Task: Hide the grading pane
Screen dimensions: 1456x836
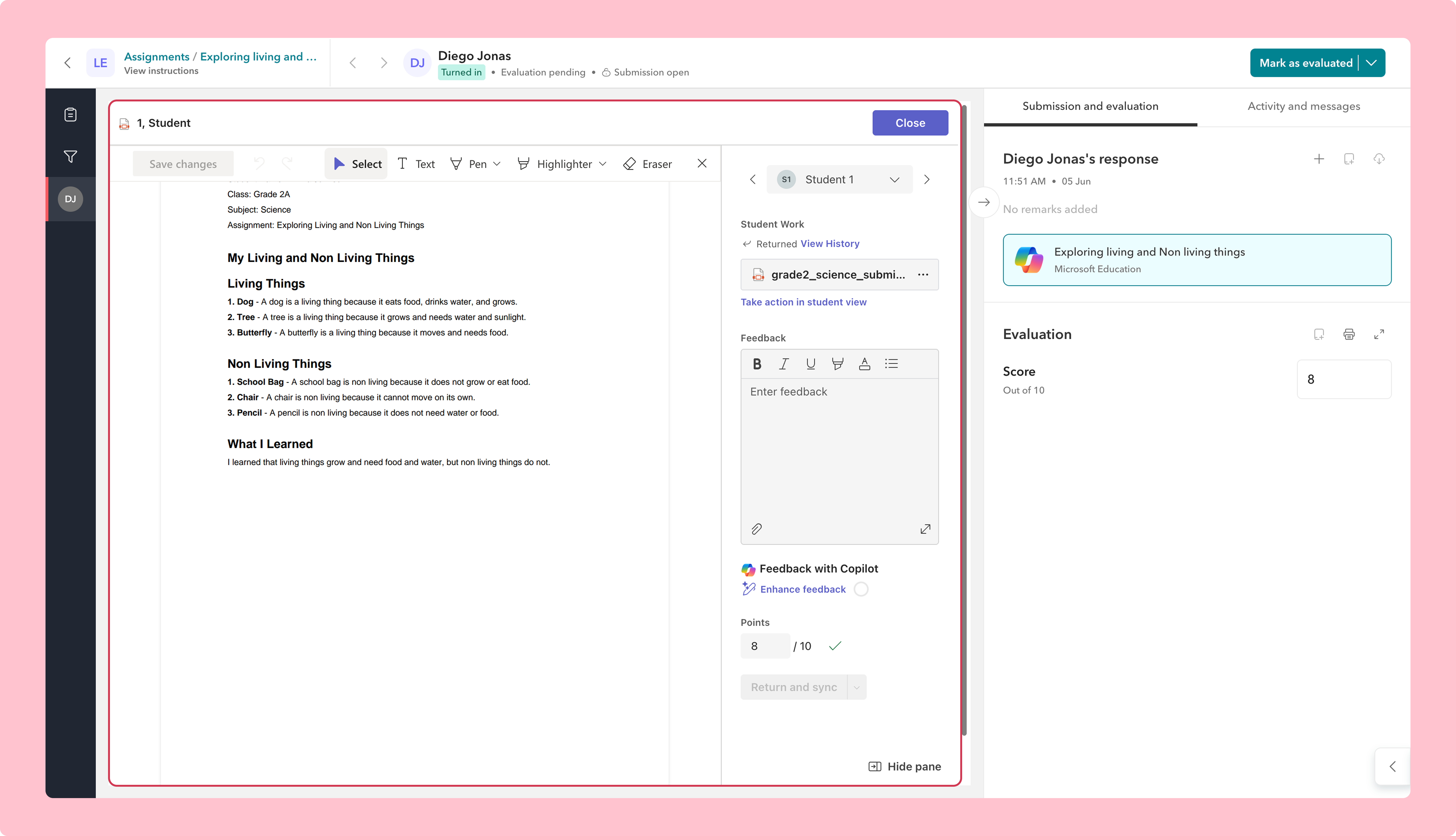Action: point(905,767)
